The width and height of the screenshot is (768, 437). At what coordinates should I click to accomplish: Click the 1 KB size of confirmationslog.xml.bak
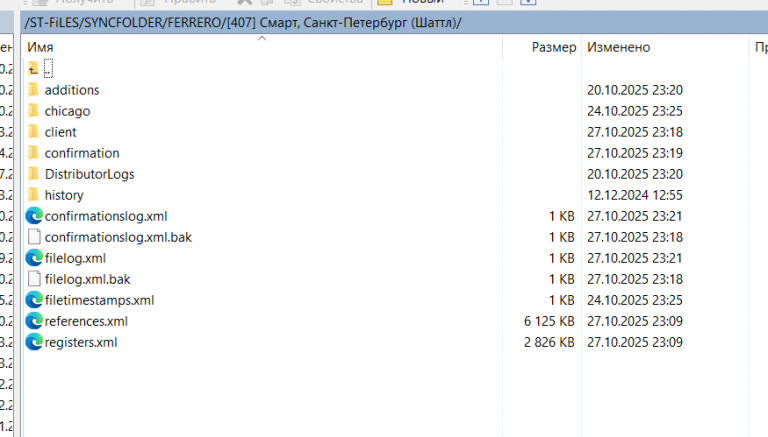(562, 237)
